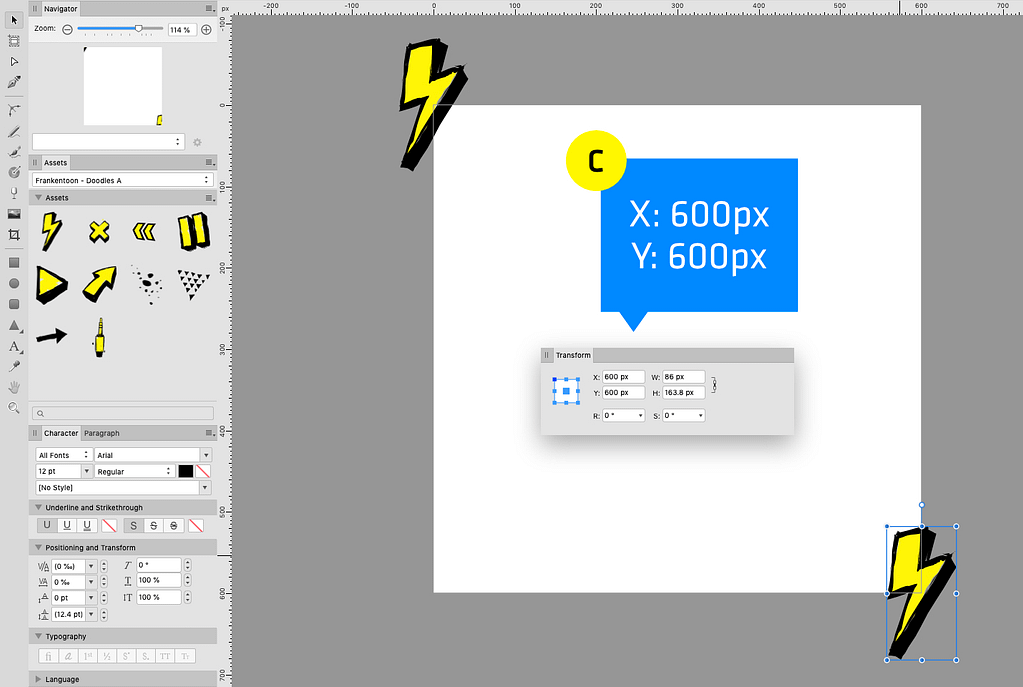Open the Frankentoon - Doodles A category dropdown
Viewport: 1023px width, 687px height.
click(122, 180)
